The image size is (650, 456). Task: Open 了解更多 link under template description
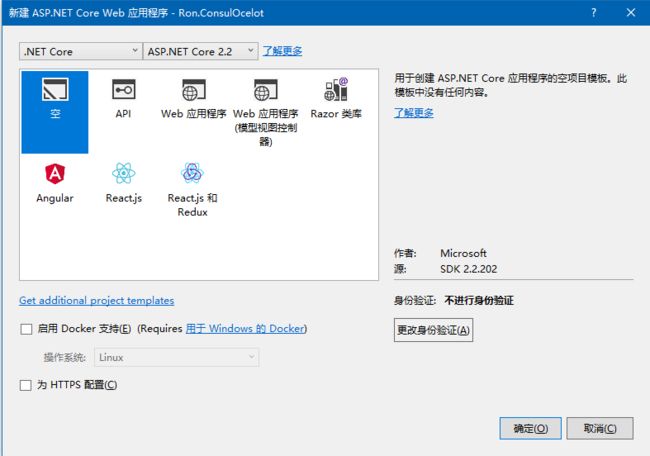[414, 113]
